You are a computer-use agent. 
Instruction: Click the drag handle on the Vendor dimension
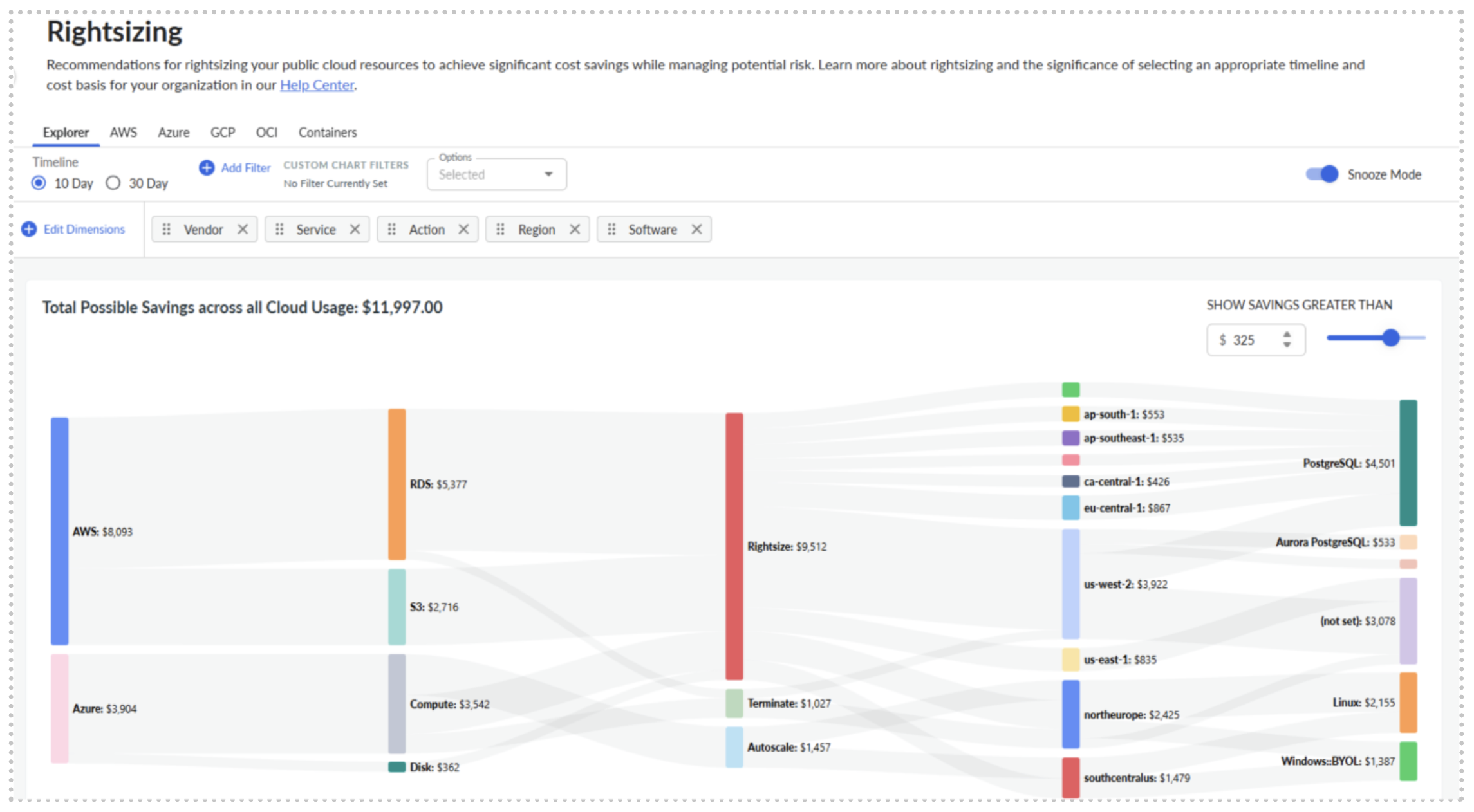tap(167, 229)
